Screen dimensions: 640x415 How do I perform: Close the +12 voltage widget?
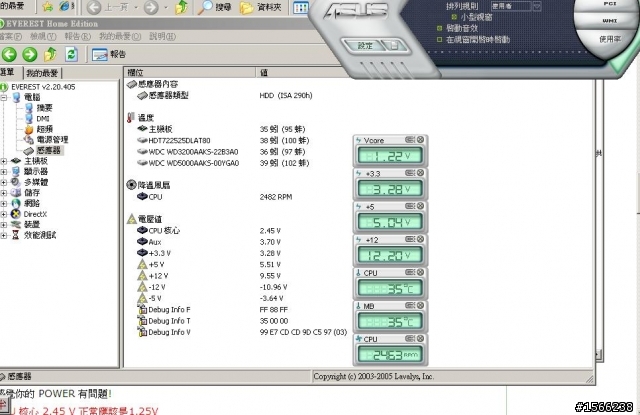point(420,239)
